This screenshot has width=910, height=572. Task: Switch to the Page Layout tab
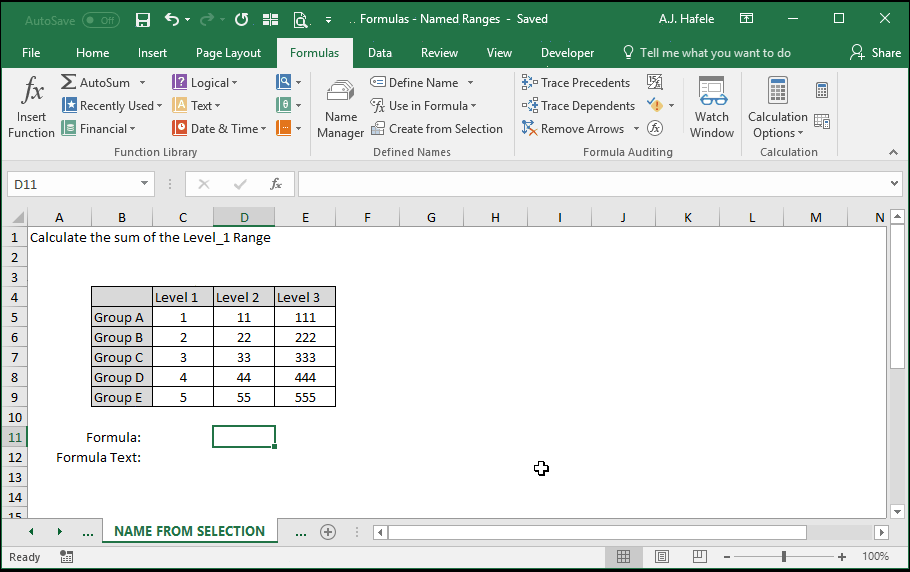pyautogui.click(x=228, y=53)
